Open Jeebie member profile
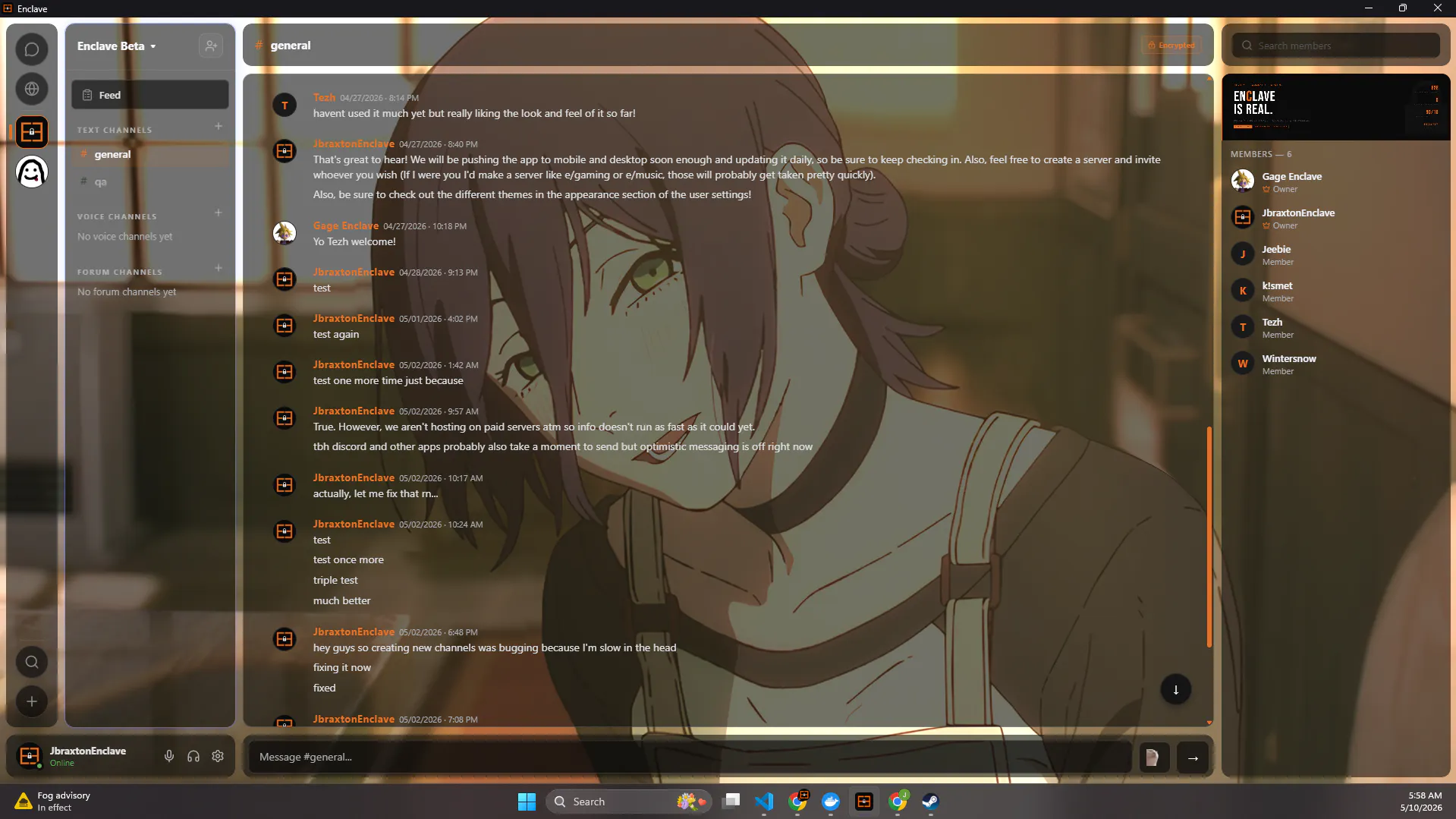1456x819 pixels. [1336, 254]
